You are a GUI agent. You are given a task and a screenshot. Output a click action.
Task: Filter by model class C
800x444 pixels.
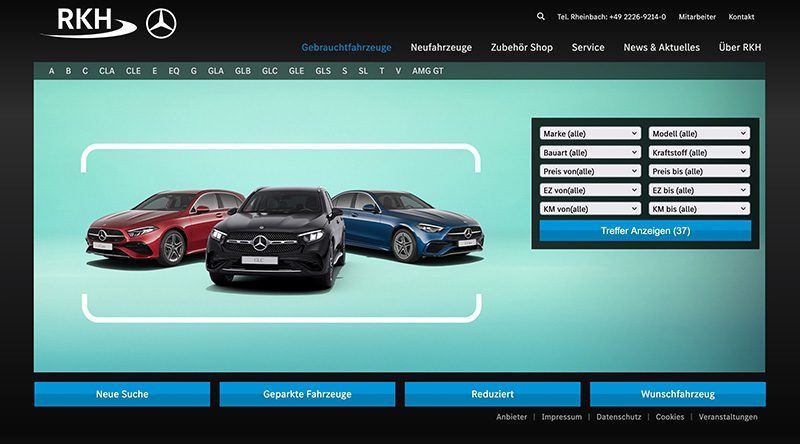(85, 71)
